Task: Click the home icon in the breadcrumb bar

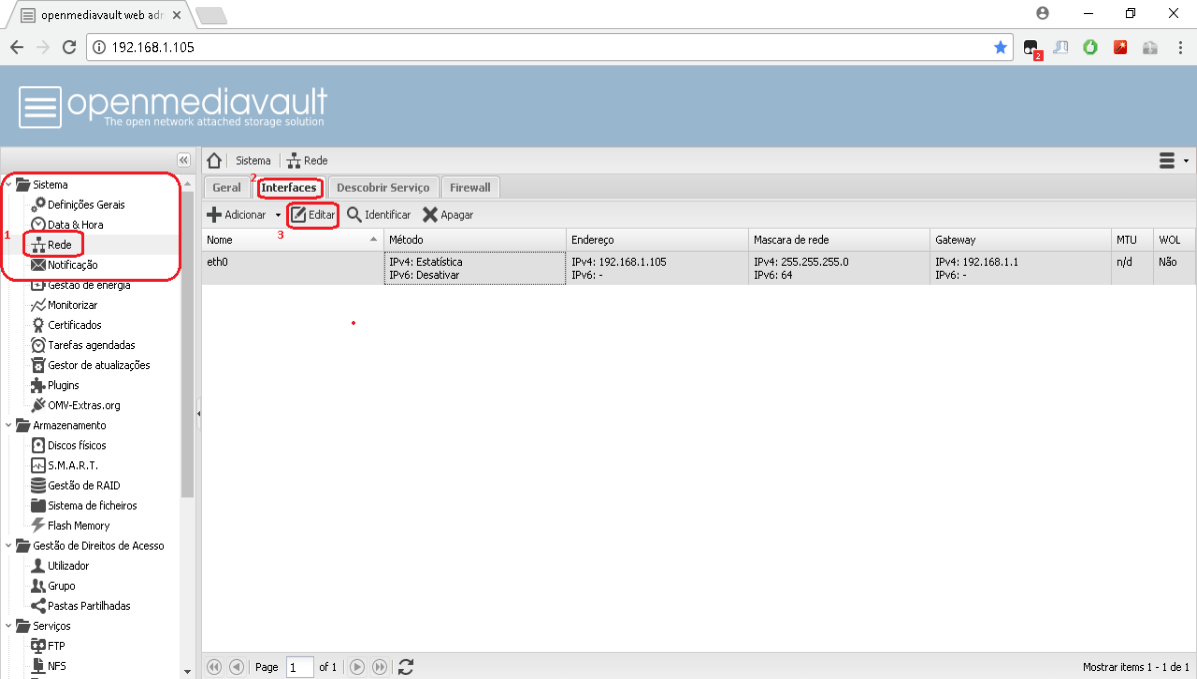Action: click(x=213, y=161)
